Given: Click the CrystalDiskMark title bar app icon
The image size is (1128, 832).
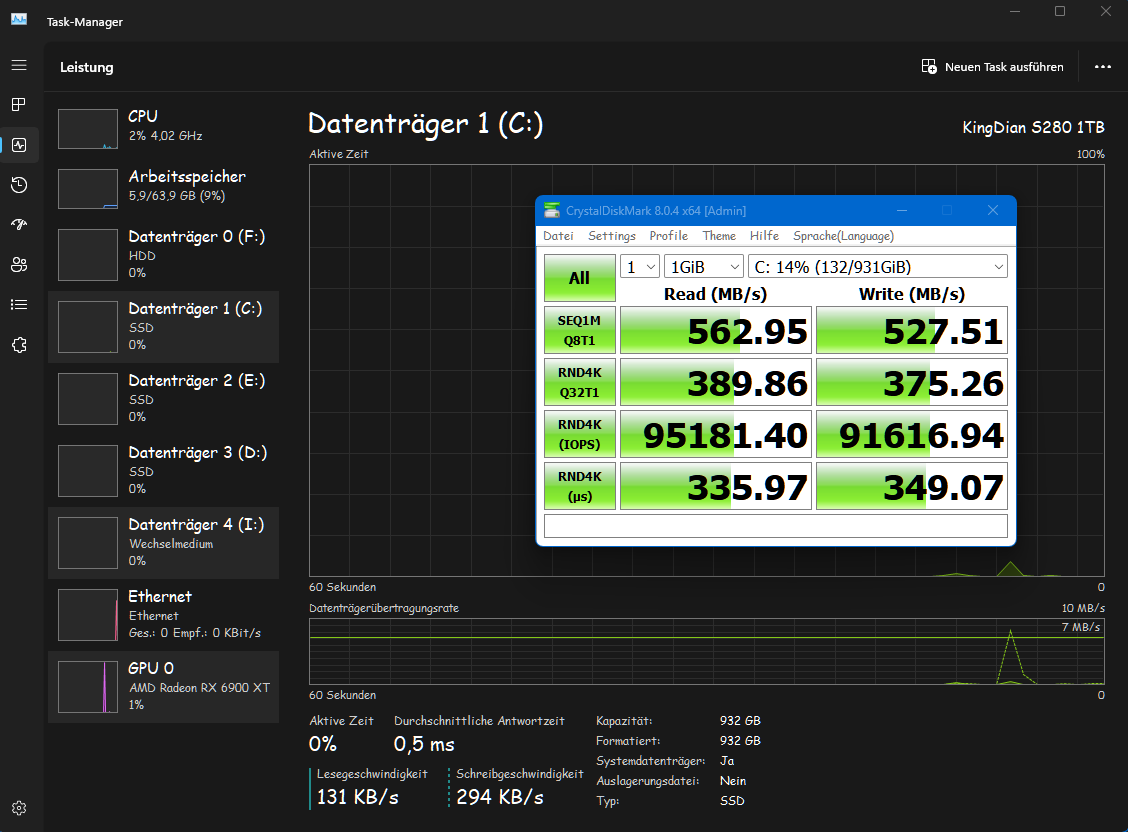Looking at the screenshot, I should tap(552, 211).
